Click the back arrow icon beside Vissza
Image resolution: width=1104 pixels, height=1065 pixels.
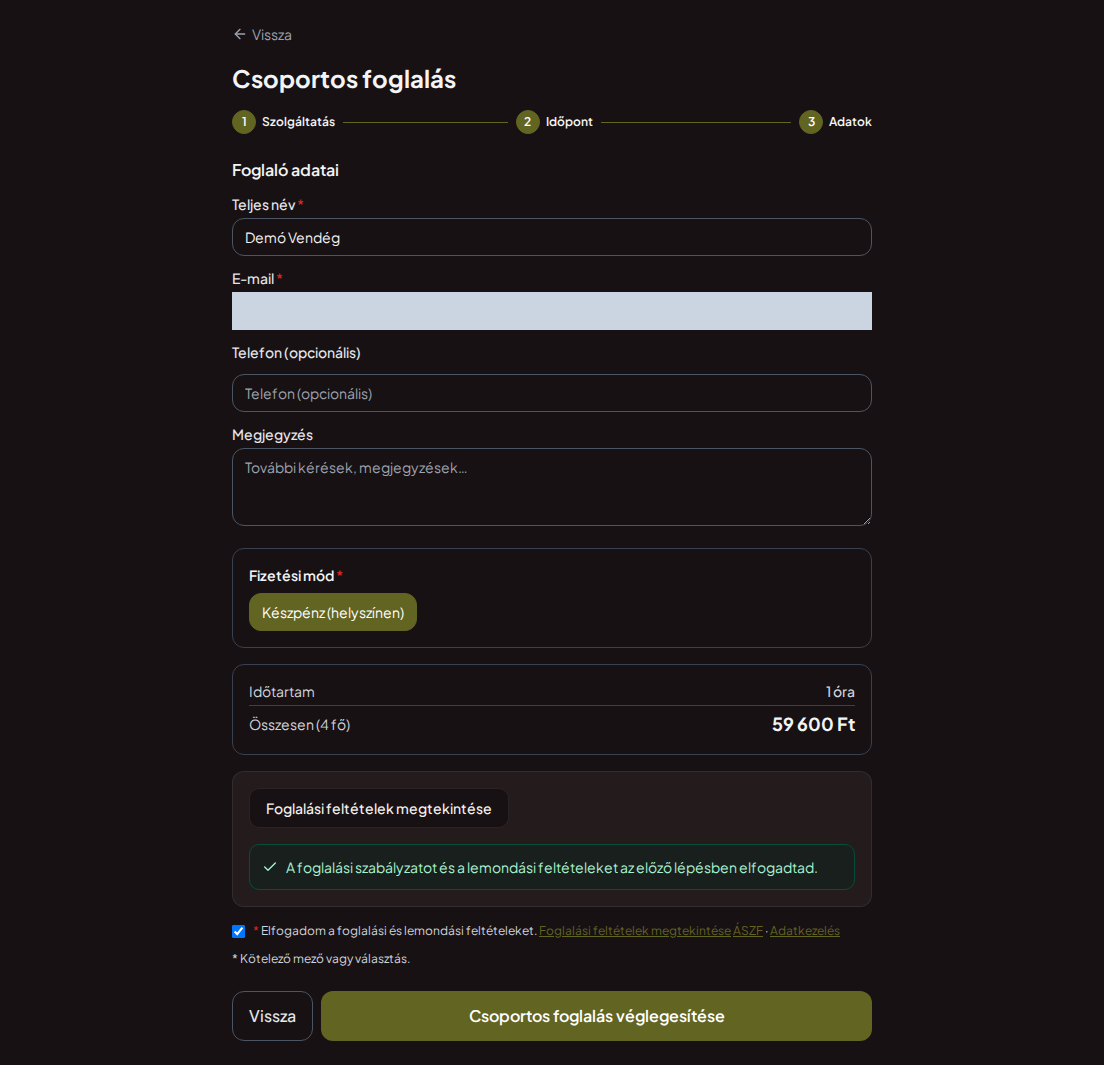239,34
